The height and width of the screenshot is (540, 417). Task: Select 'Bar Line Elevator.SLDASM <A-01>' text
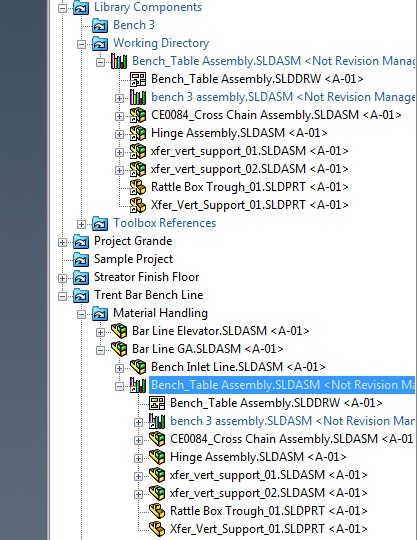click(221, 331)
